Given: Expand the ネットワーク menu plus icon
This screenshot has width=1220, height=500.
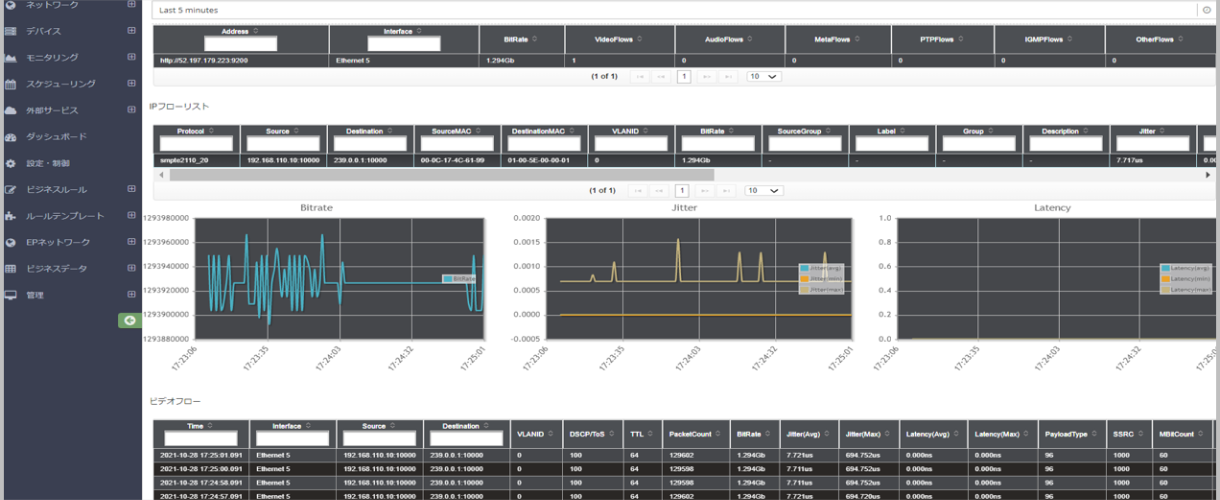Looking at the screenshot, I should click(131, 5).
